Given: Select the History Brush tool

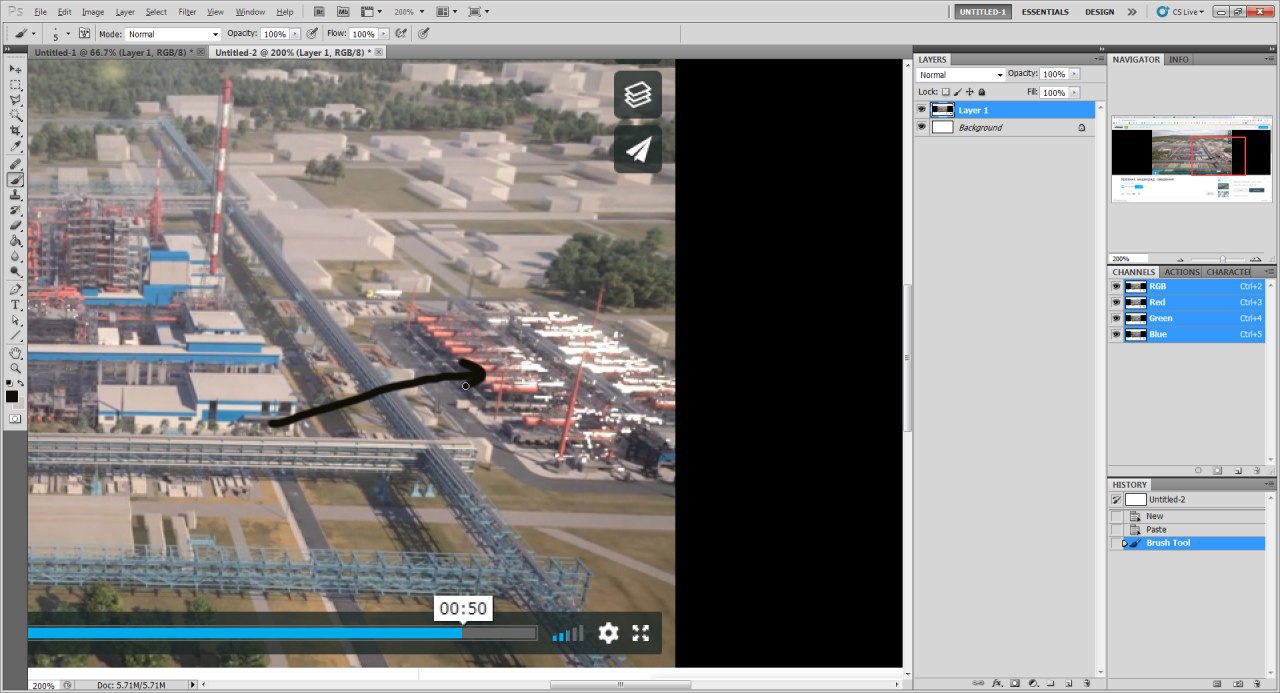Looking at the screenshot, I should 15,211.
